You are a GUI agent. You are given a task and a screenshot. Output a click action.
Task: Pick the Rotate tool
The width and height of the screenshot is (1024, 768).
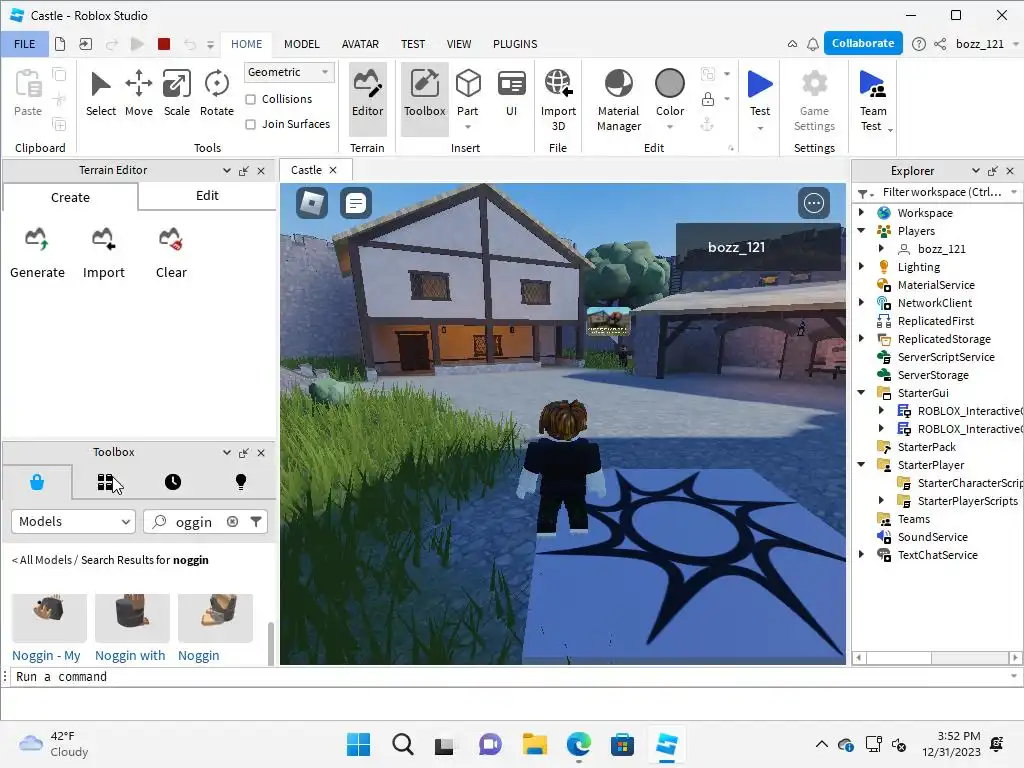pos(216,93)
